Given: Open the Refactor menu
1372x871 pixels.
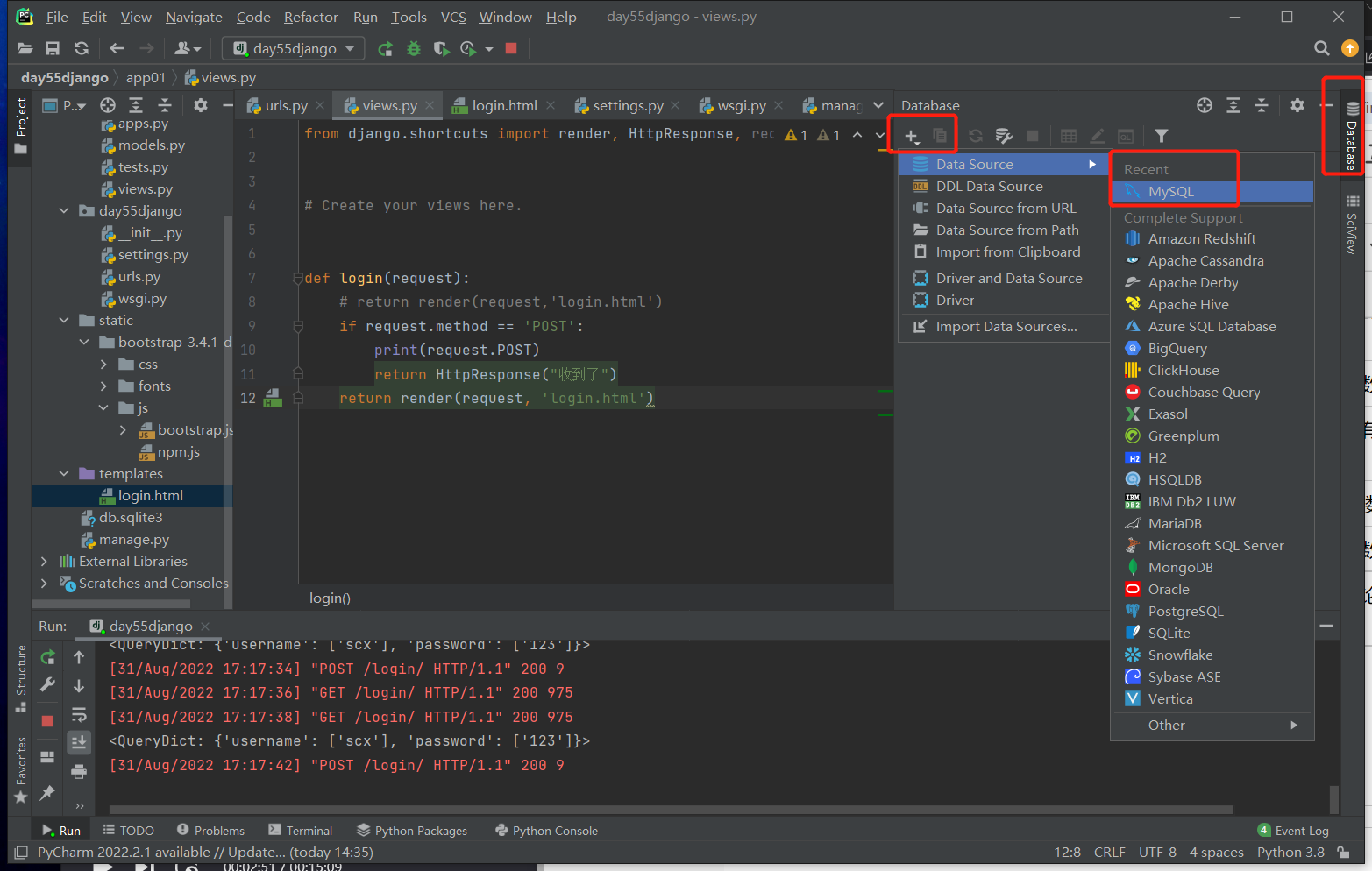Looking at the screenshot, I should [x=310, y=17].
